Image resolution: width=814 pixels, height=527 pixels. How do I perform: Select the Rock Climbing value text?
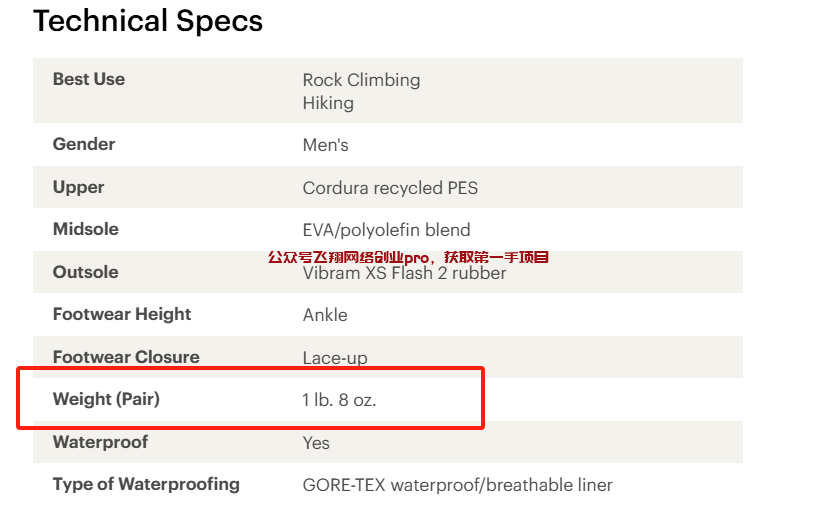pyautogui.click(x=361, y=80)
